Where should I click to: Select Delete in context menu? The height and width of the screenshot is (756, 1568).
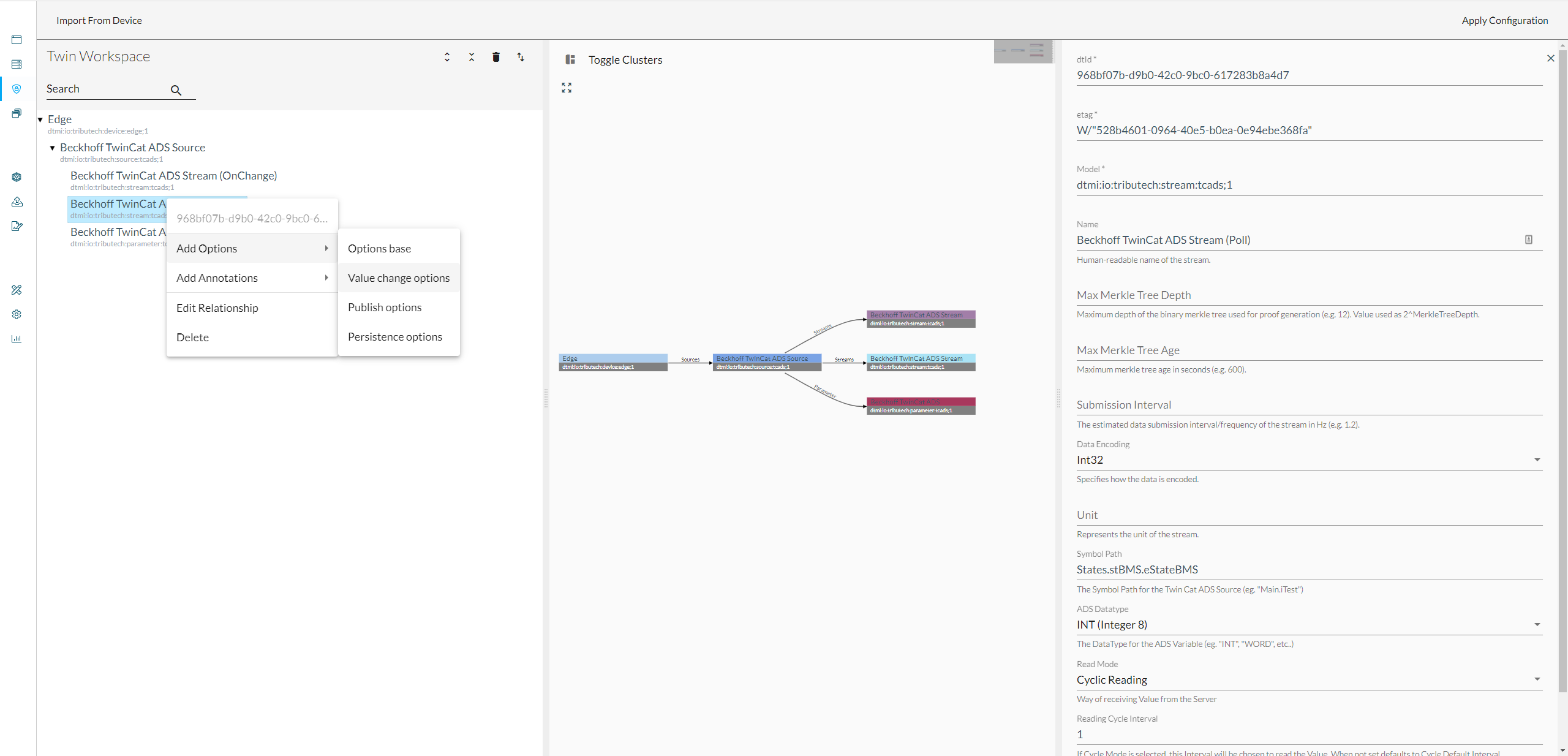[x=252, y=337]
